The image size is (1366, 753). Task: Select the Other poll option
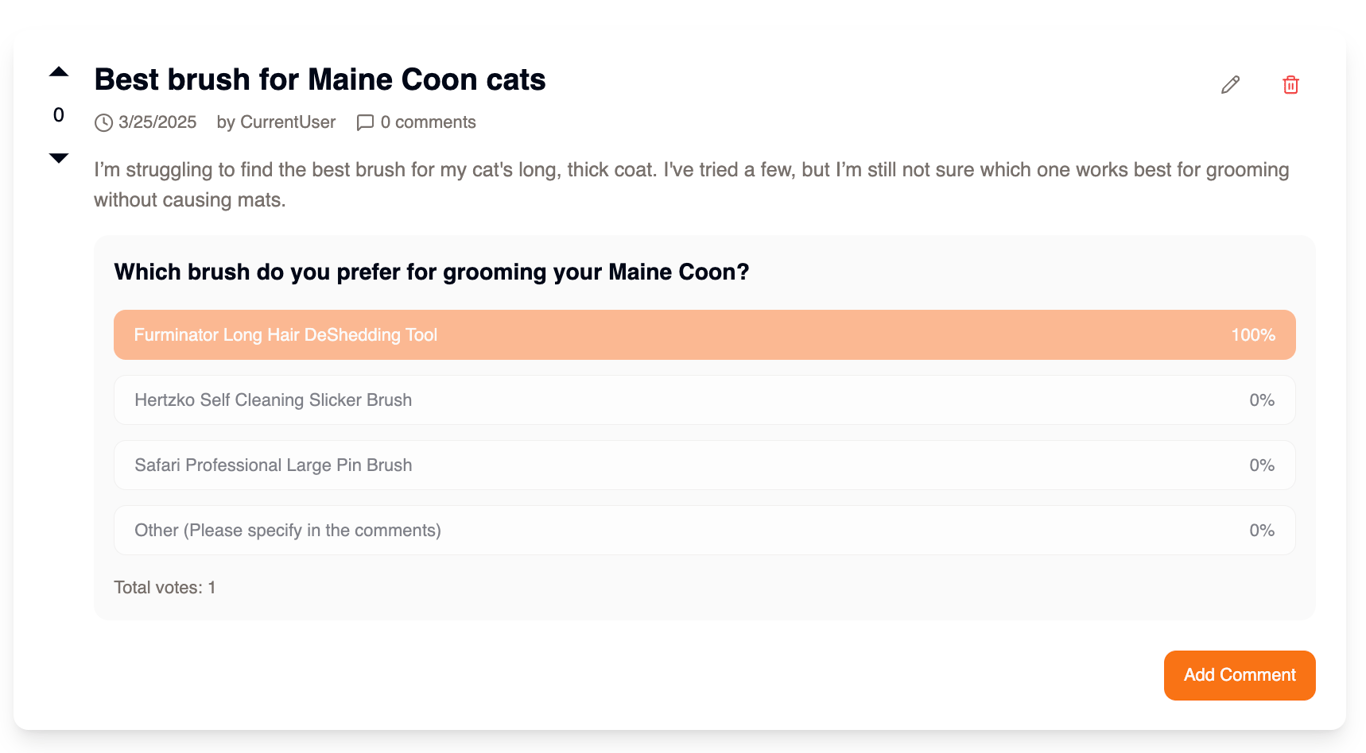tap(704, 530)
